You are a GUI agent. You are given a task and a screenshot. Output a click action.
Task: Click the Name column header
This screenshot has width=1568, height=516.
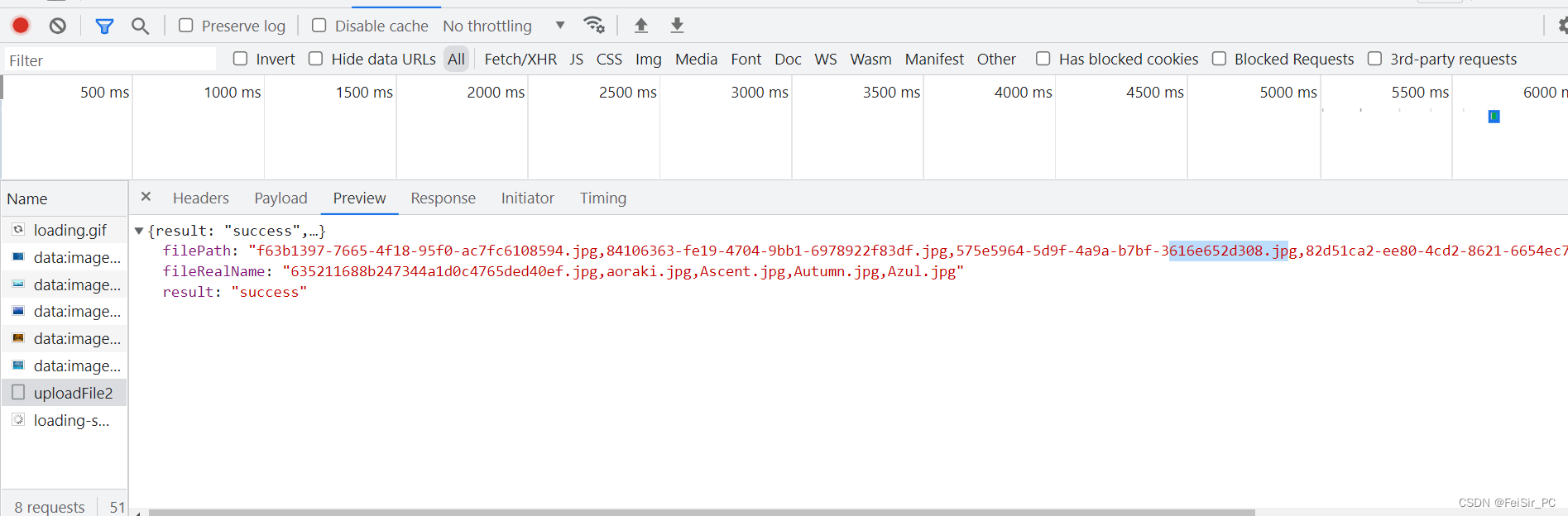pos(65,198)
